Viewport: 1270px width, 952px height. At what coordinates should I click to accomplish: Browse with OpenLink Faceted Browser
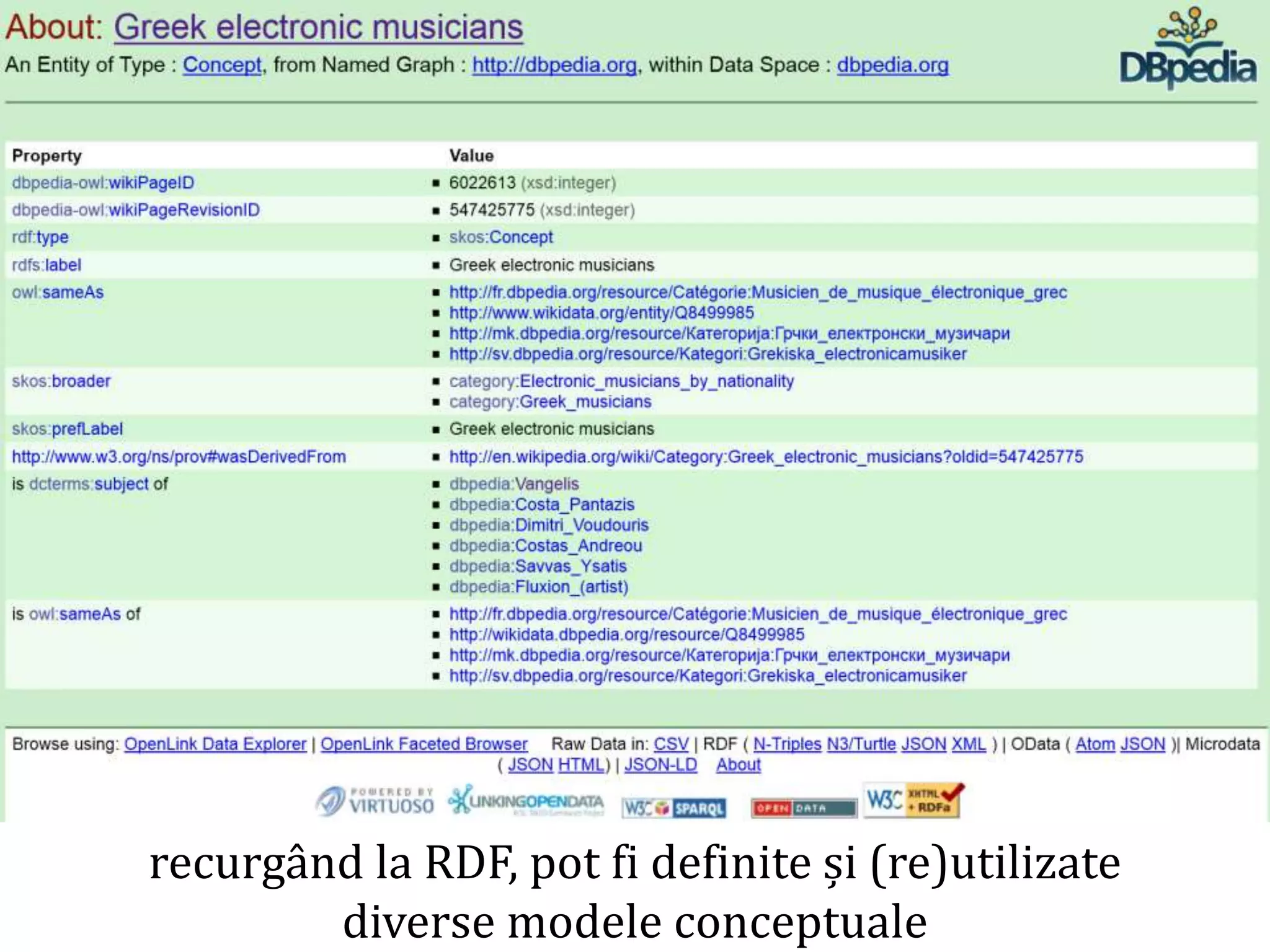pyautogui.click(x=424, y=744)
